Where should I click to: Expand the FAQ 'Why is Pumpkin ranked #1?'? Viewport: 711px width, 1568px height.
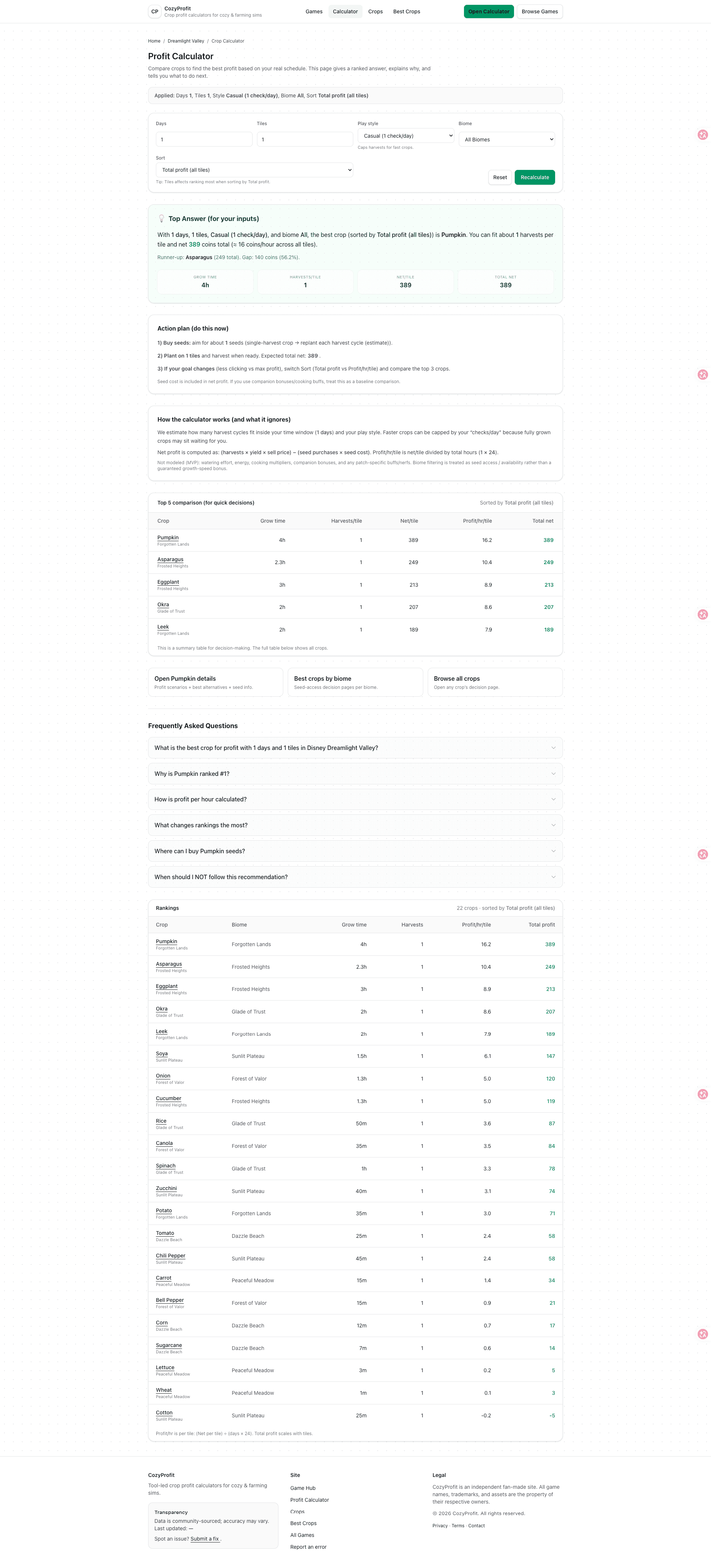click(x=355, y=773)
